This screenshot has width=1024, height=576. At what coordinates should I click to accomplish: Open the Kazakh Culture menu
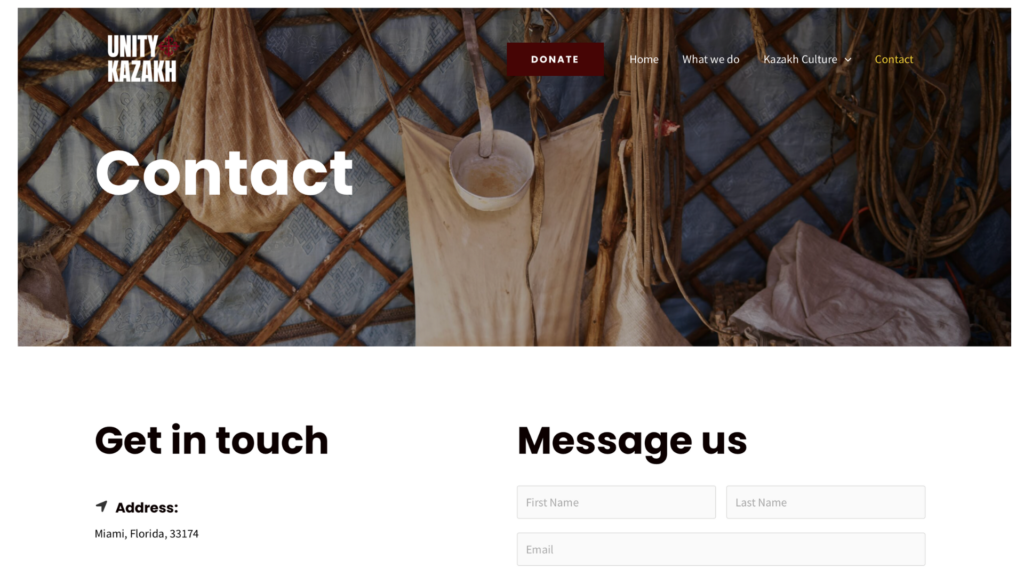pos(800,59)
